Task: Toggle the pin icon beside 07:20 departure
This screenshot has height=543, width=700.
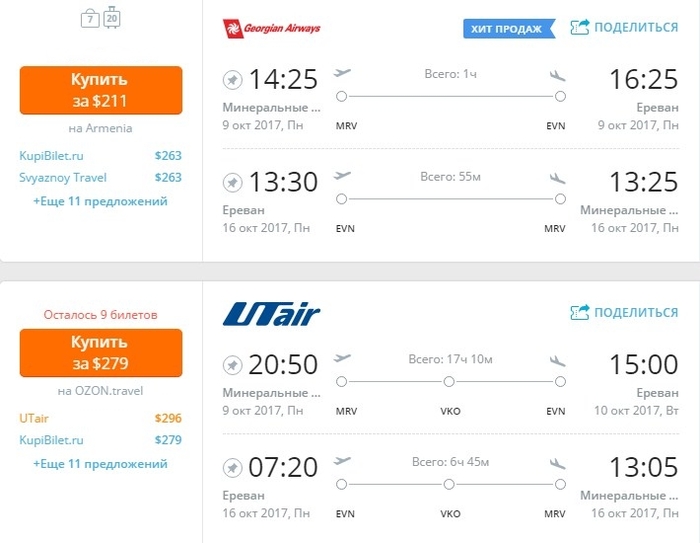Action: (x=232, y=467)
